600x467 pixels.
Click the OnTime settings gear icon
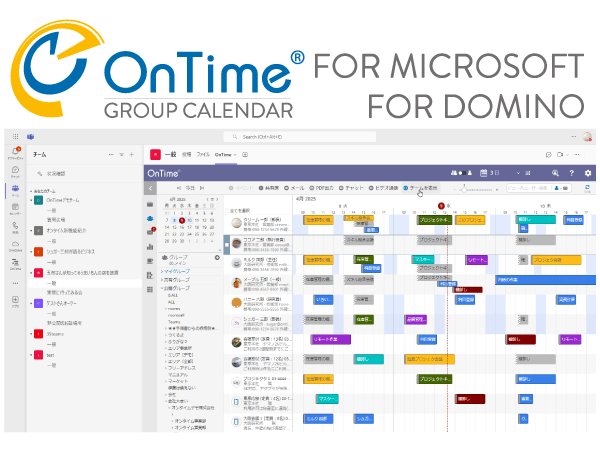588,173
